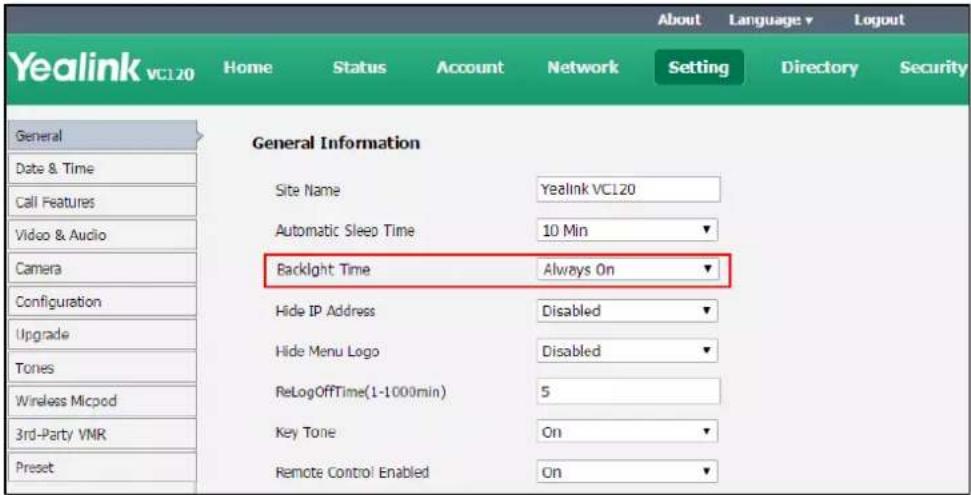The image size is (971, 495).
Task: Switch to the Status tab
Action: [x=359, y=68]
